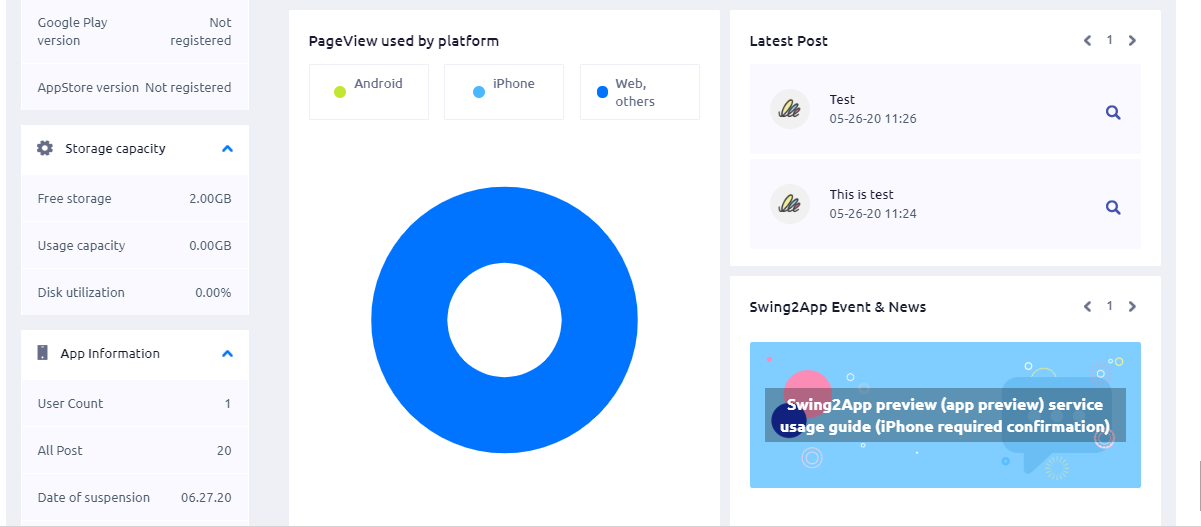The width and height of the screenshot is (1201, 527).
Task: Open the magnifier for the Test post
Action: point(1113,113)
